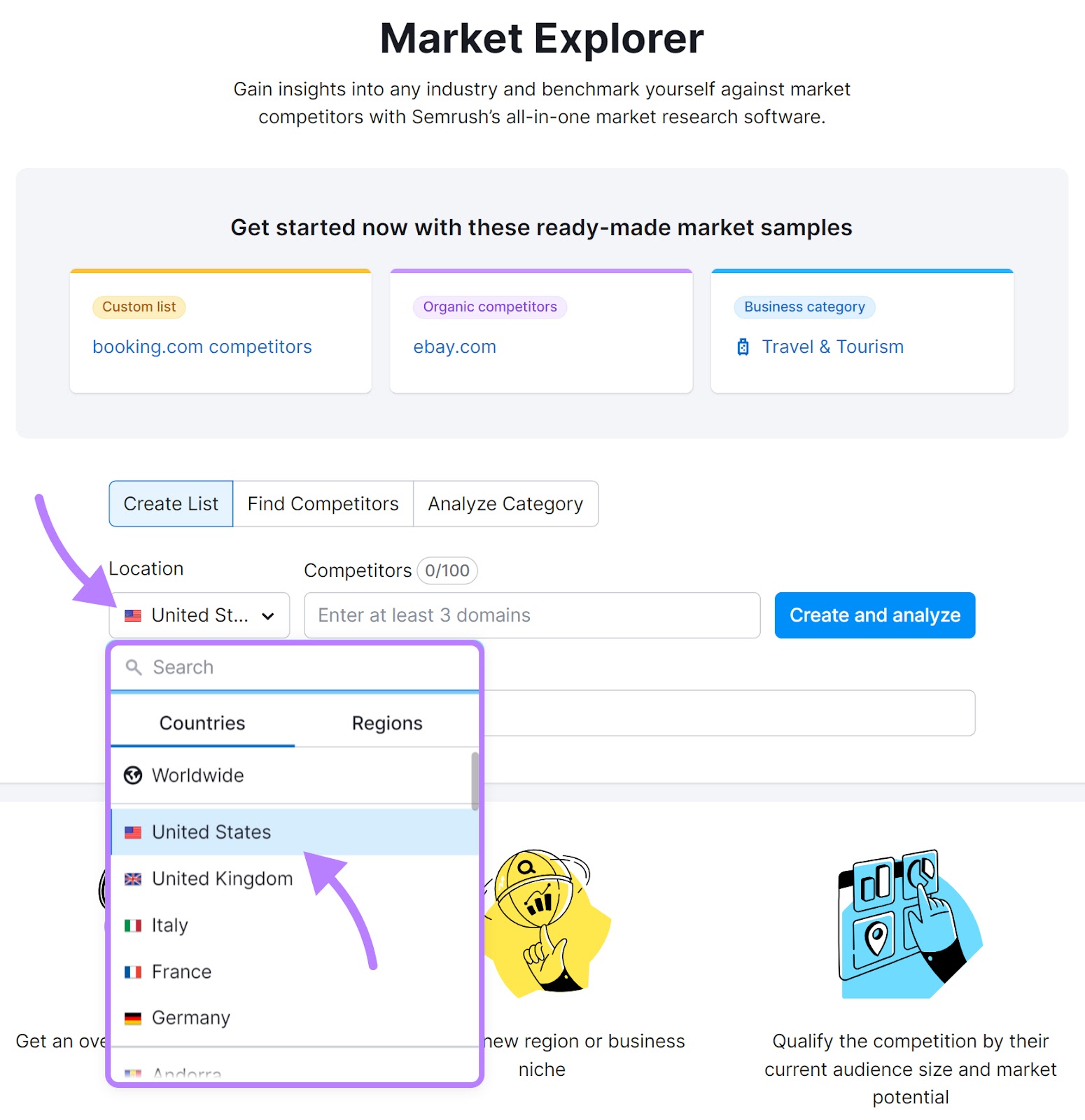Click the Italy flag icon
1085x1120 pixels.
pyautogui.click(x=133, y=925)
